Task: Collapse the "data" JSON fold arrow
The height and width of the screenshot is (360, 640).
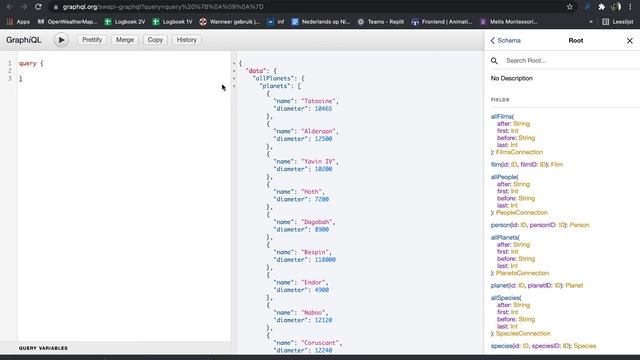Action: click(234, 71)
